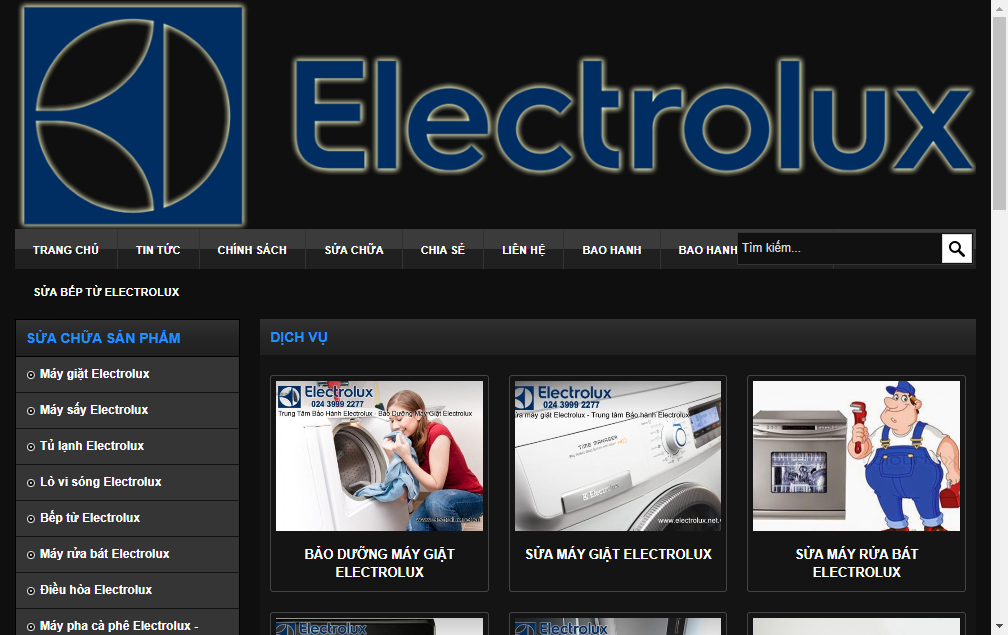Open Máy rửa bát Electrolux sidebar link

point(105,554)
